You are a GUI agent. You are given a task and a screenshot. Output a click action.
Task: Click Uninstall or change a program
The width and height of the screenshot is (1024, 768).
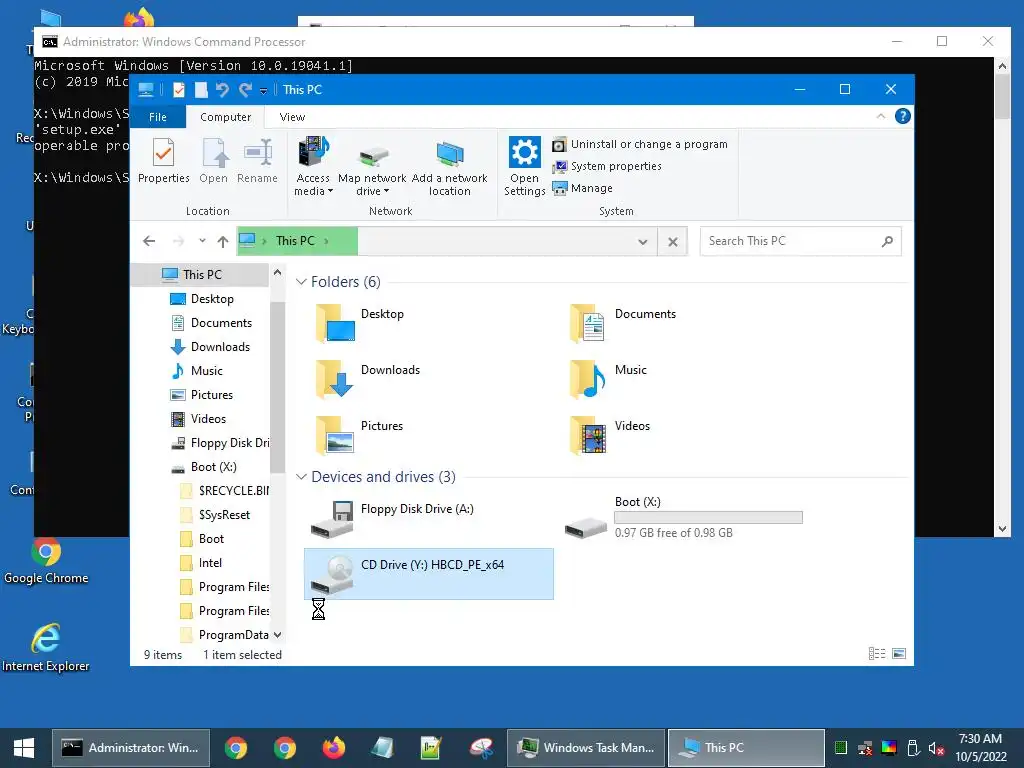click(640, 144)
